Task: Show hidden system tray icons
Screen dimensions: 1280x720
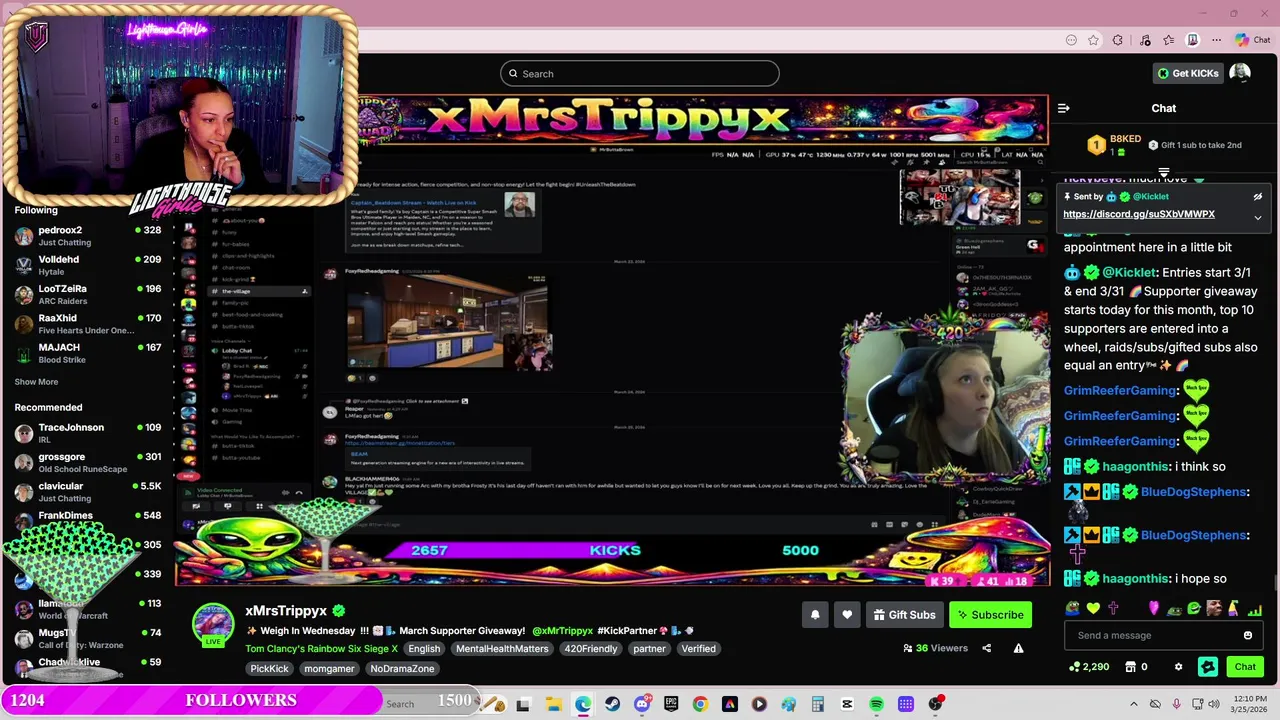Action: point(1133,704)
